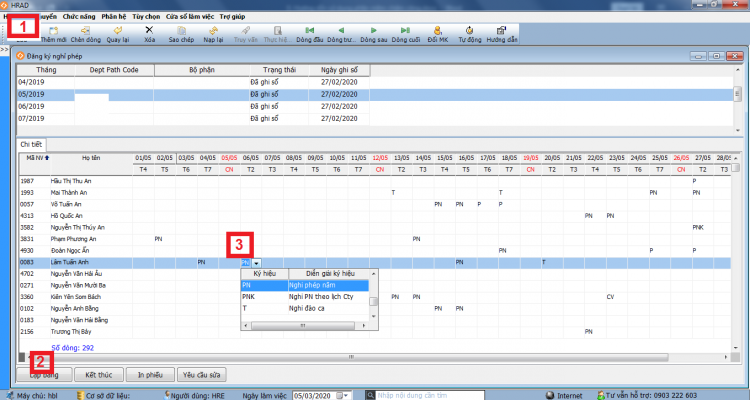Select PNK Nghỉ PN theo lịch Cty option
The width and height of the screenshot is (750, 400).
[305, 297]
